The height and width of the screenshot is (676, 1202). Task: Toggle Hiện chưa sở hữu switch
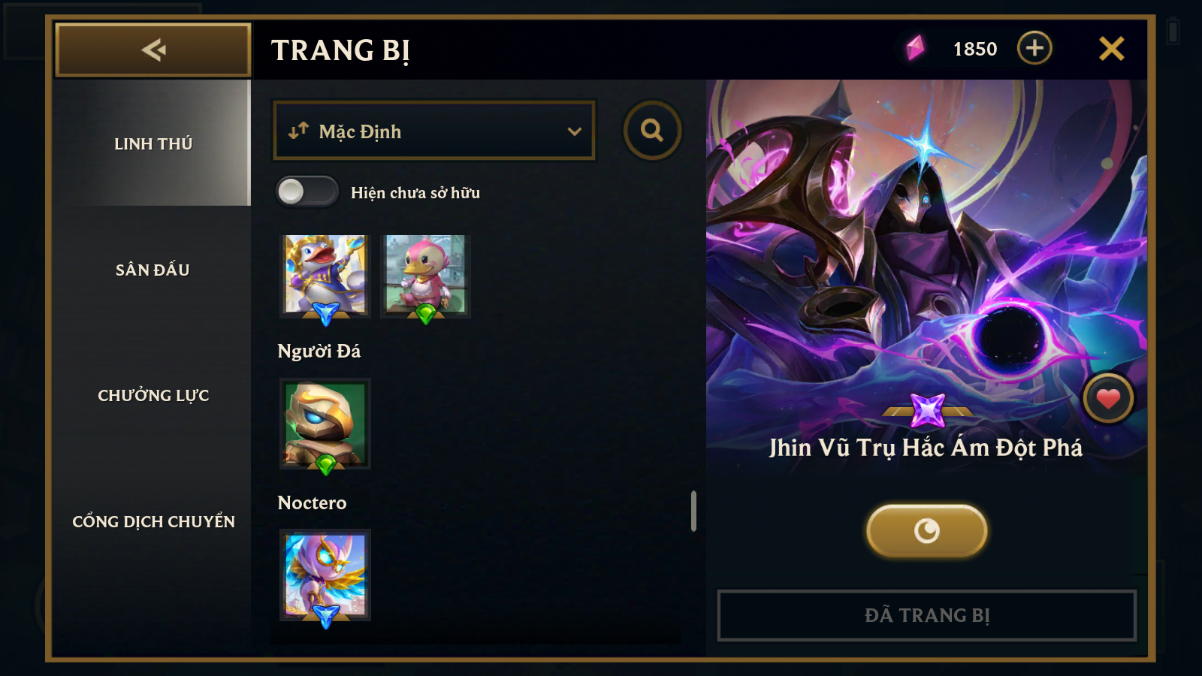coord(307,191)
